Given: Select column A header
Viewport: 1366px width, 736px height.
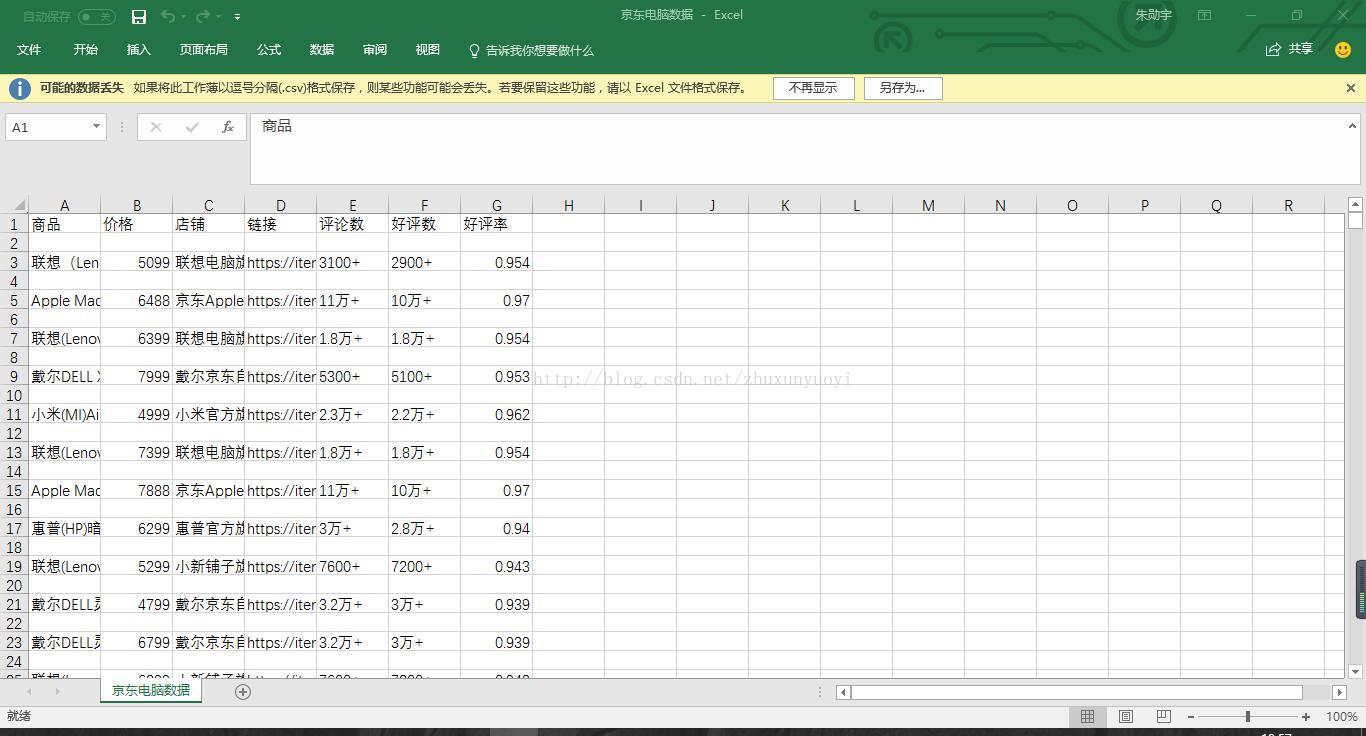Looking at the screenshot, I should 64,205.
